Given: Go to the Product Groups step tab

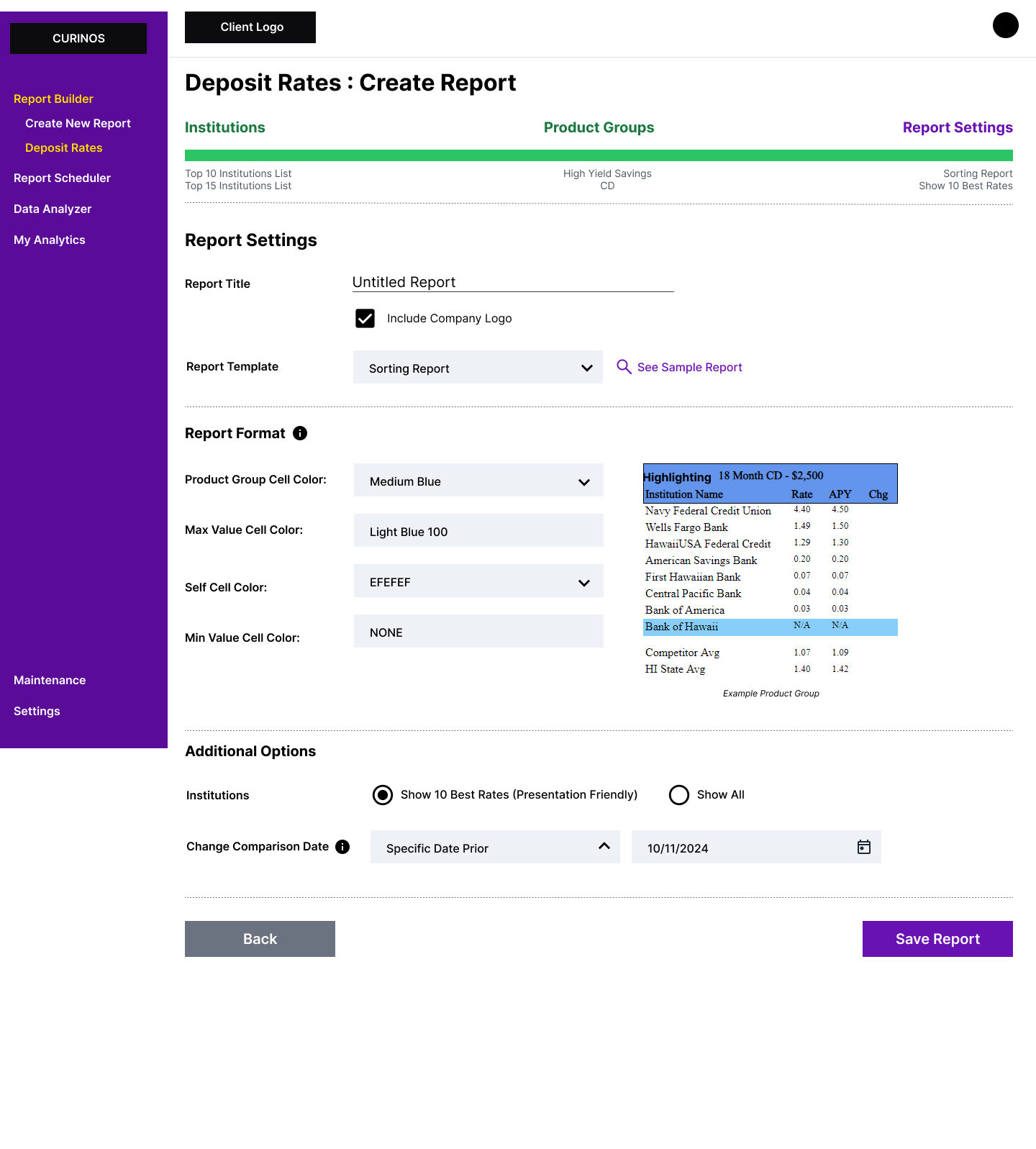Looking at the screenshot, I should (x=599, y=127).
